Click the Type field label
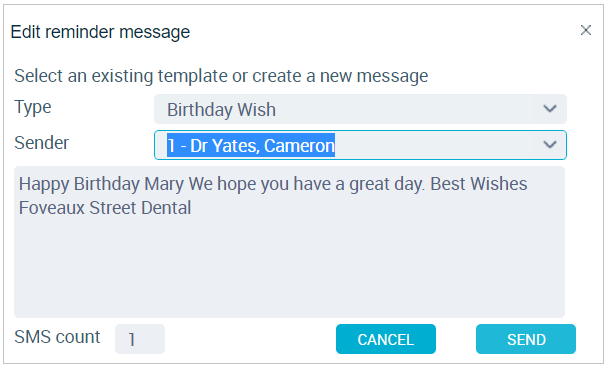The width and height of the screenshot is (611, 371). pos(33,107)
